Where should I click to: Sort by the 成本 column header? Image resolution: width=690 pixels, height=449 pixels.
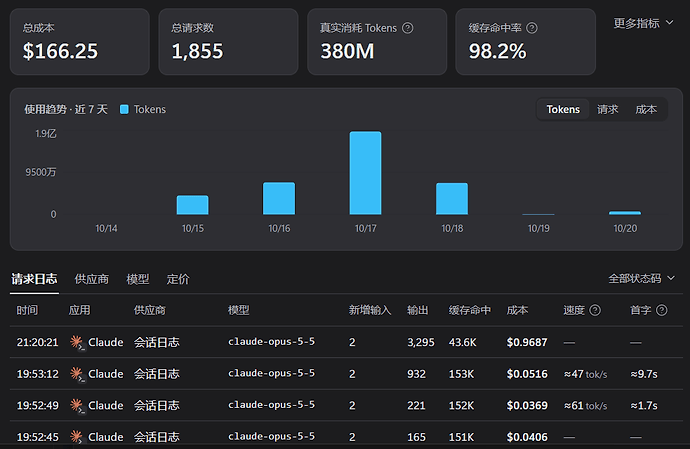click(517, 310)
